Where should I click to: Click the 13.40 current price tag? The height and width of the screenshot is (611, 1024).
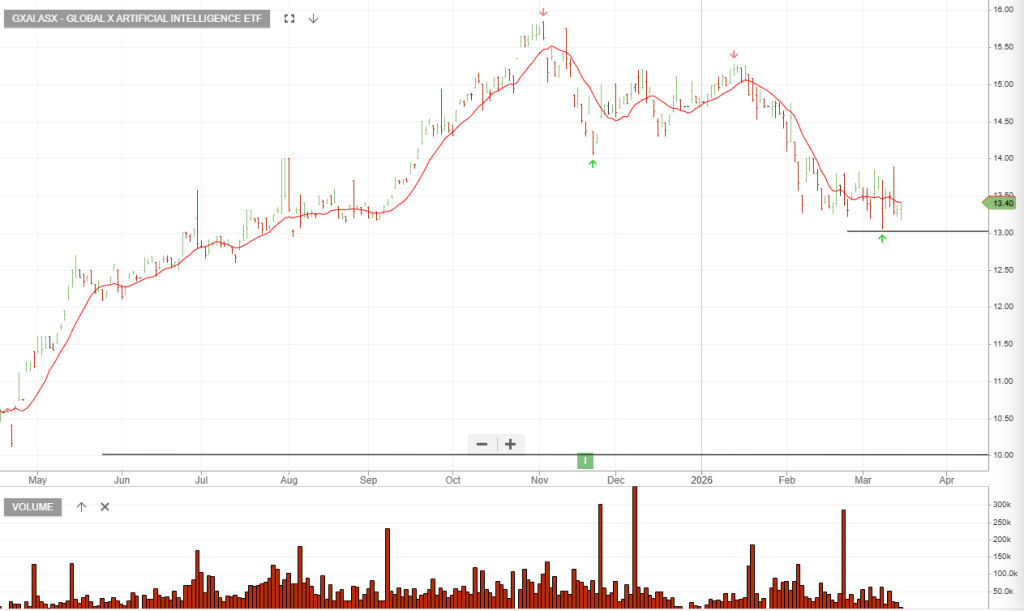(x=1001, y=203)
